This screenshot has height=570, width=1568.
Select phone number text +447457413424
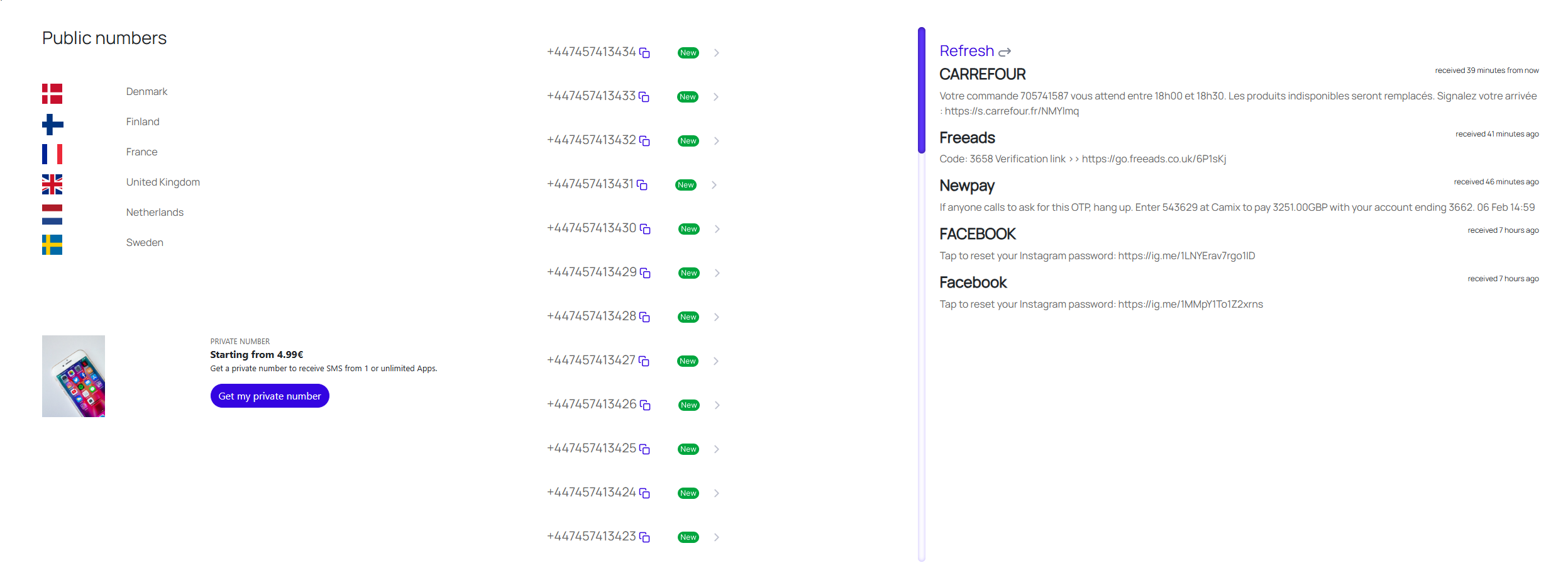click(x=592, y=493)
